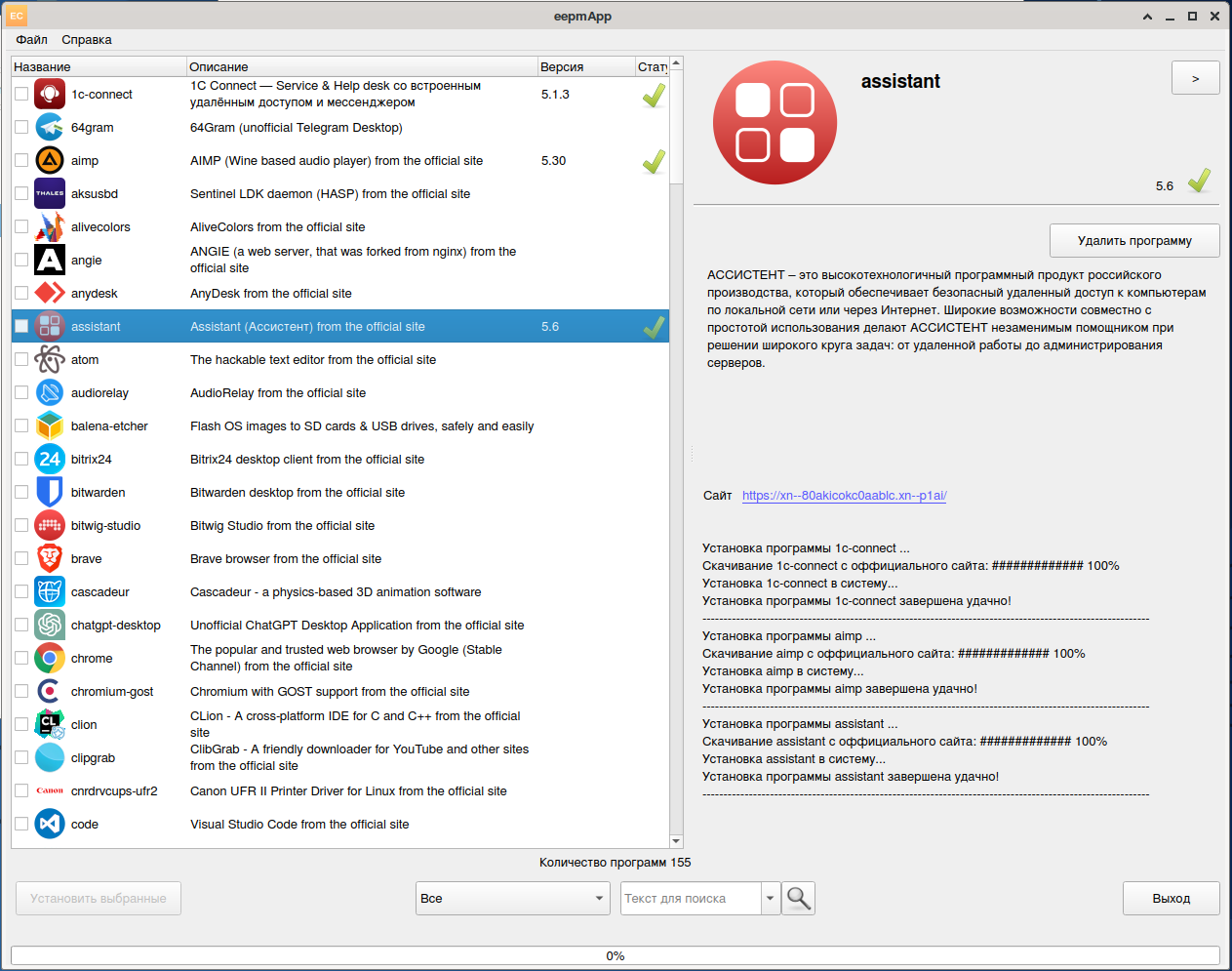Click the clipgrab icon

click(x=50, y=758)
